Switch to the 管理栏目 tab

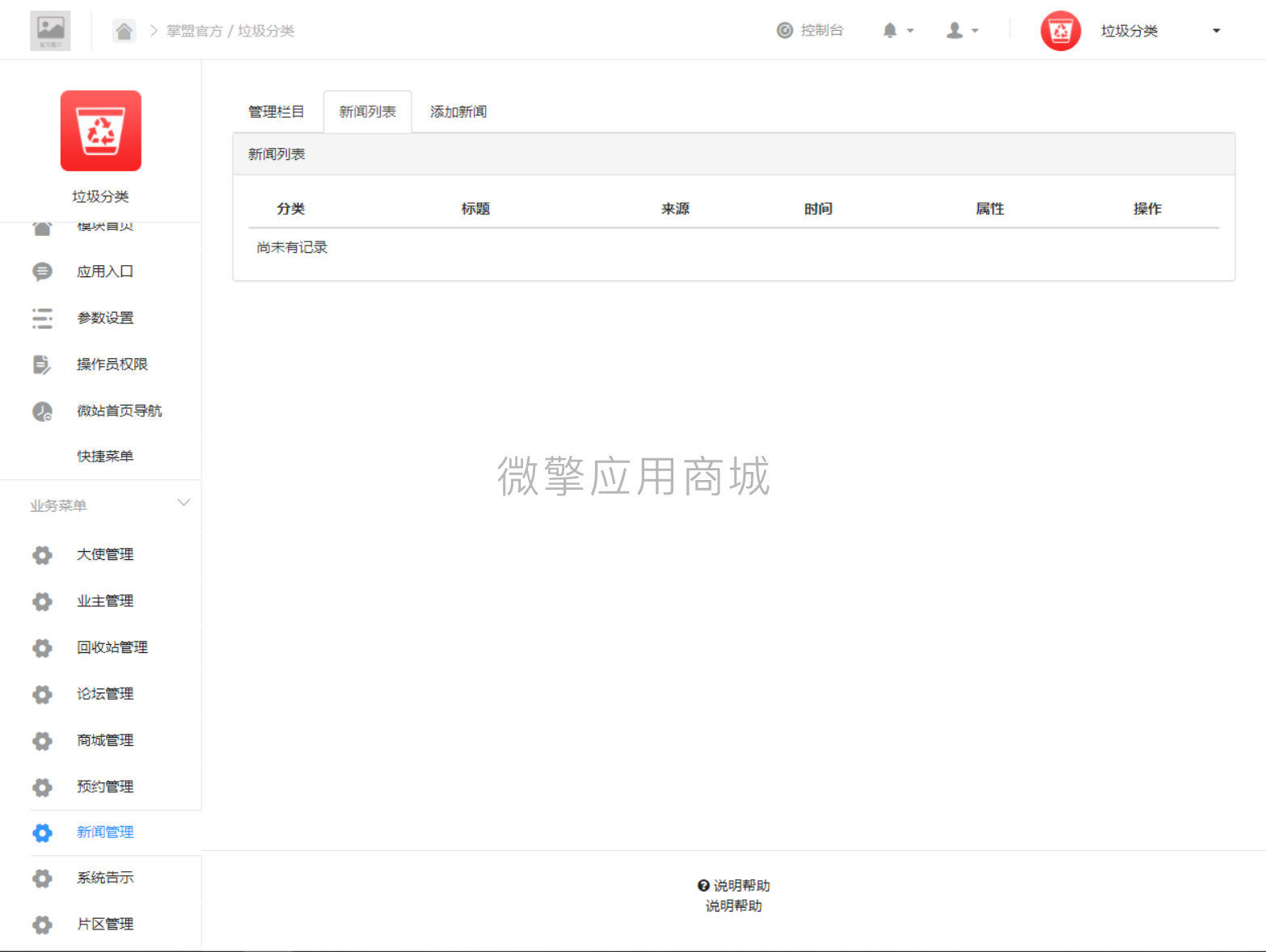tap(276, 112)
